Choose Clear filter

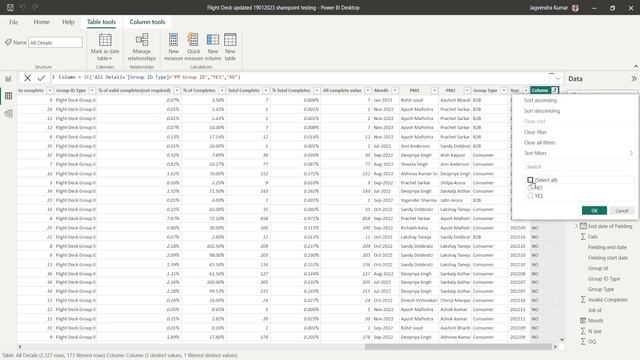pyautogui.click(x=535, y=132)
